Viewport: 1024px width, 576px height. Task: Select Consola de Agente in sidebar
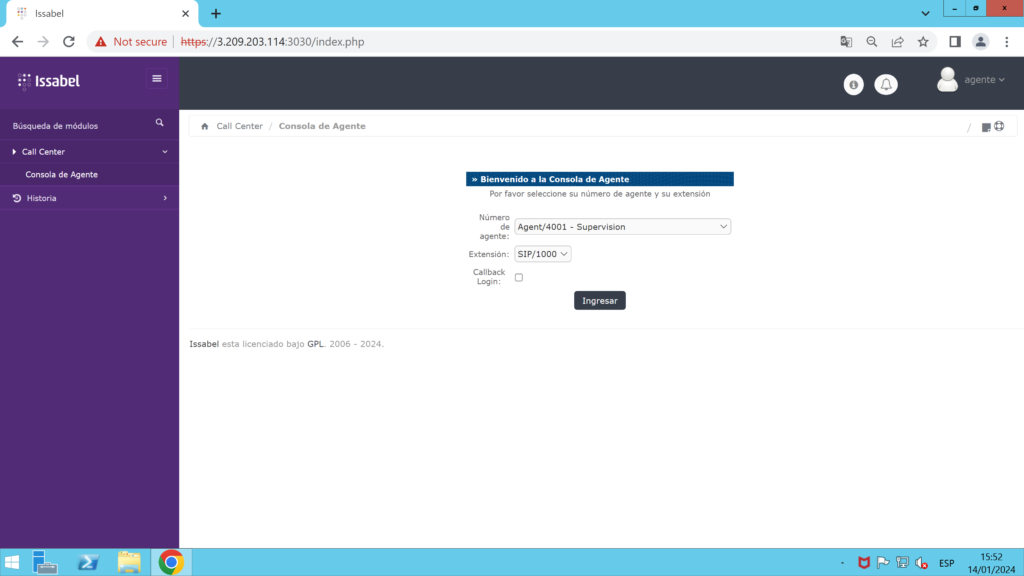point(61,175)
